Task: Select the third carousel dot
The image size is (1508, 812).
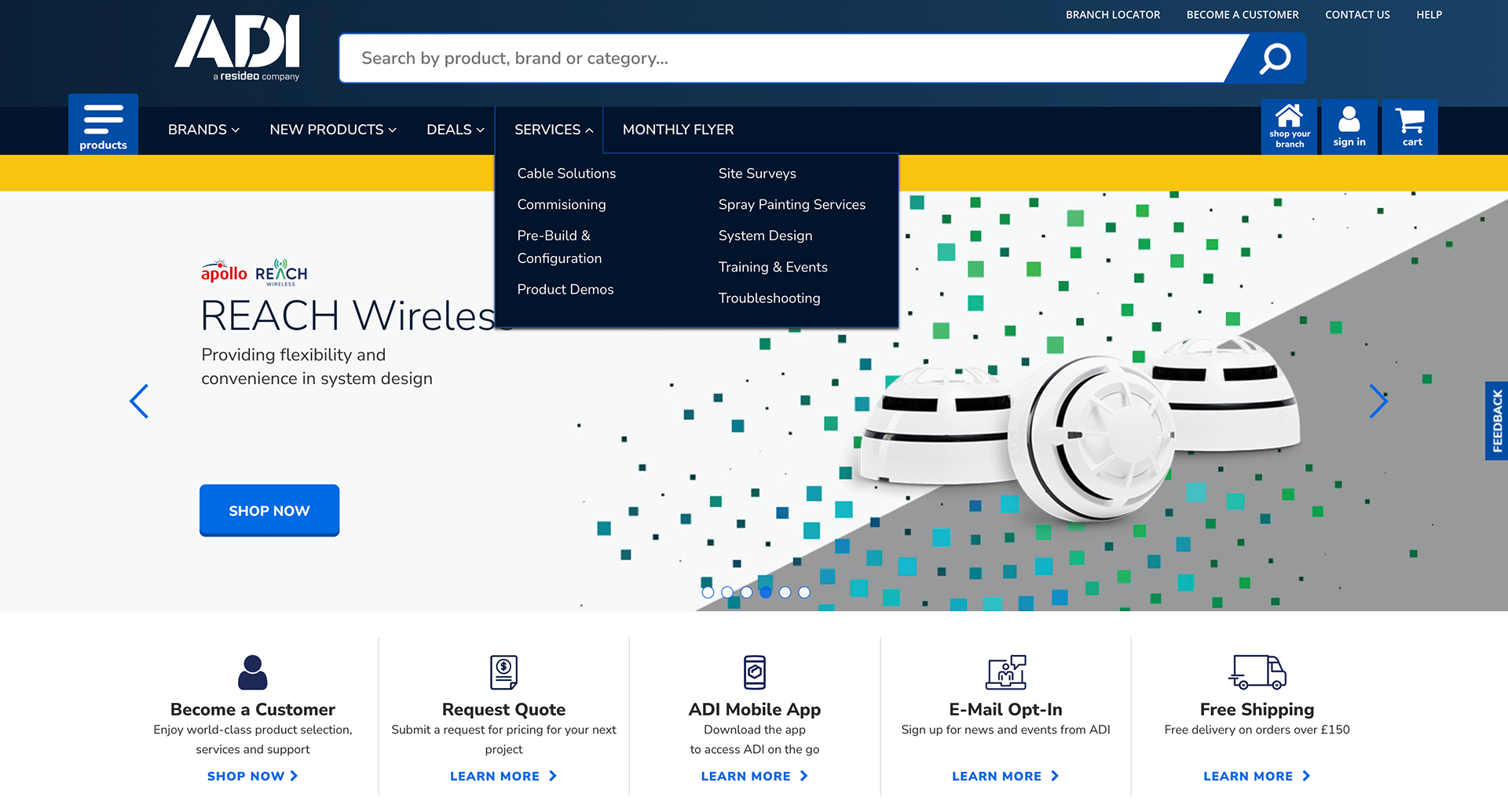Action: pos(746,592)
